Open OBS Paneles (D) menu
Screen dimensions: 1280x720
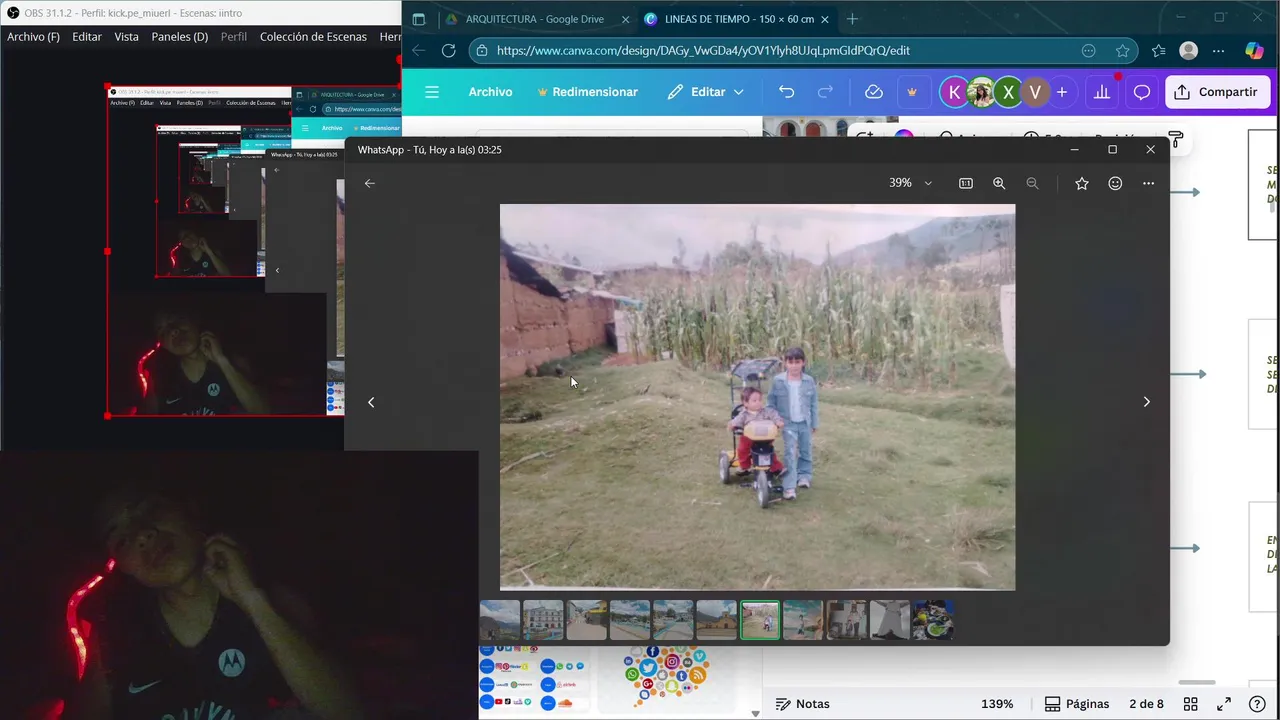click(x=180, y=37)
